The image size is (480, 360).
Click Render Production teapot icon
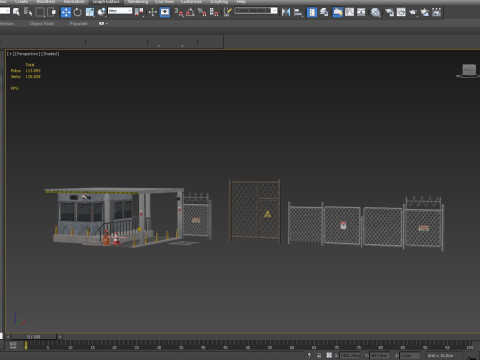click(413, 12)
